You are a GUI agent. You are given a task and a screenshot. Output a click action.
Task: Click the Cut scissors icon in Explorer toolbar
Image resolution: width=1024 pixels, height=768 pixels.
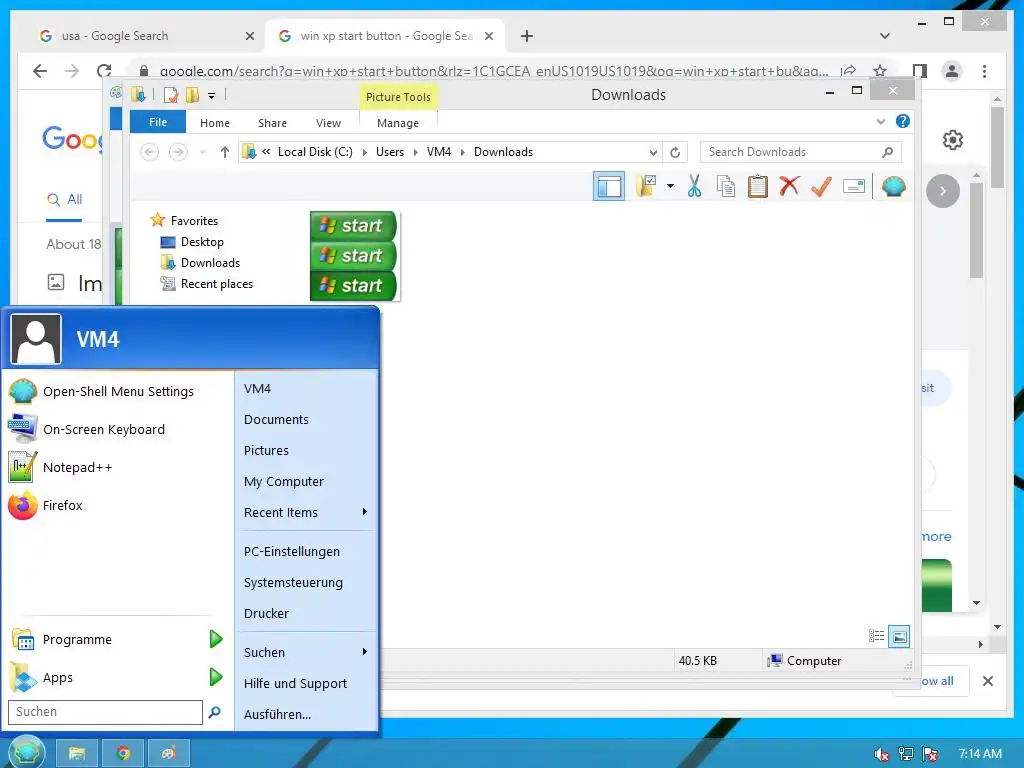694,187
